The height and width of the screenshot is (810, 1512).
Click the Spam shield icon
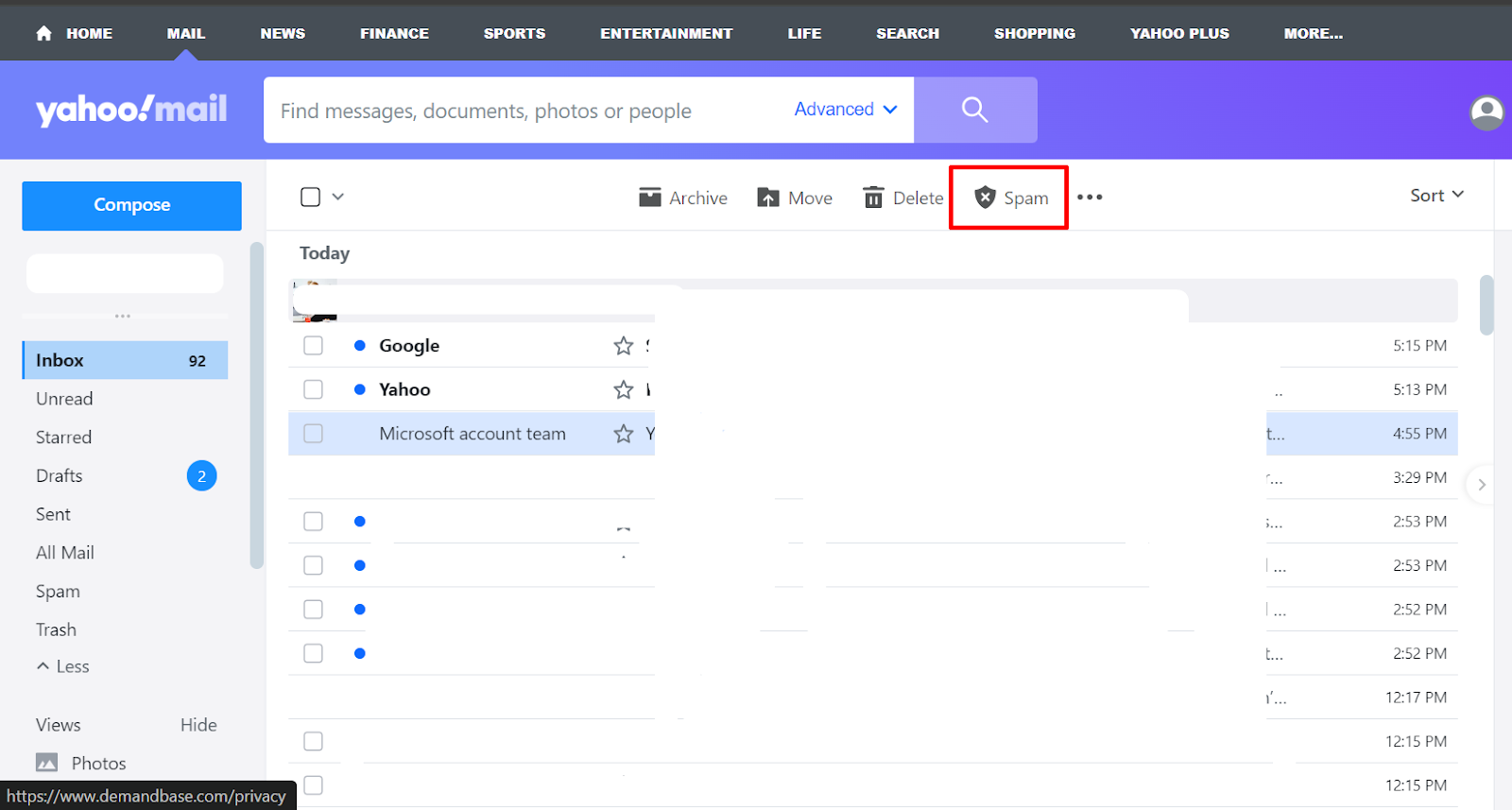point(985,197)
